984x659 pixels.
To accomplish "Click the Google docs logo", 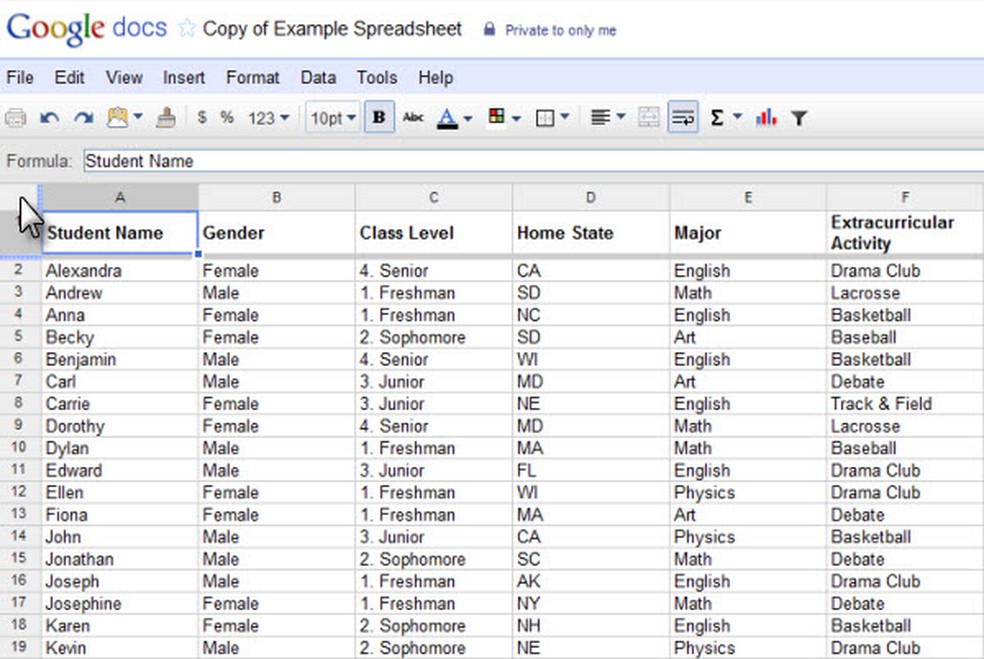I will (x=87, y=29).
